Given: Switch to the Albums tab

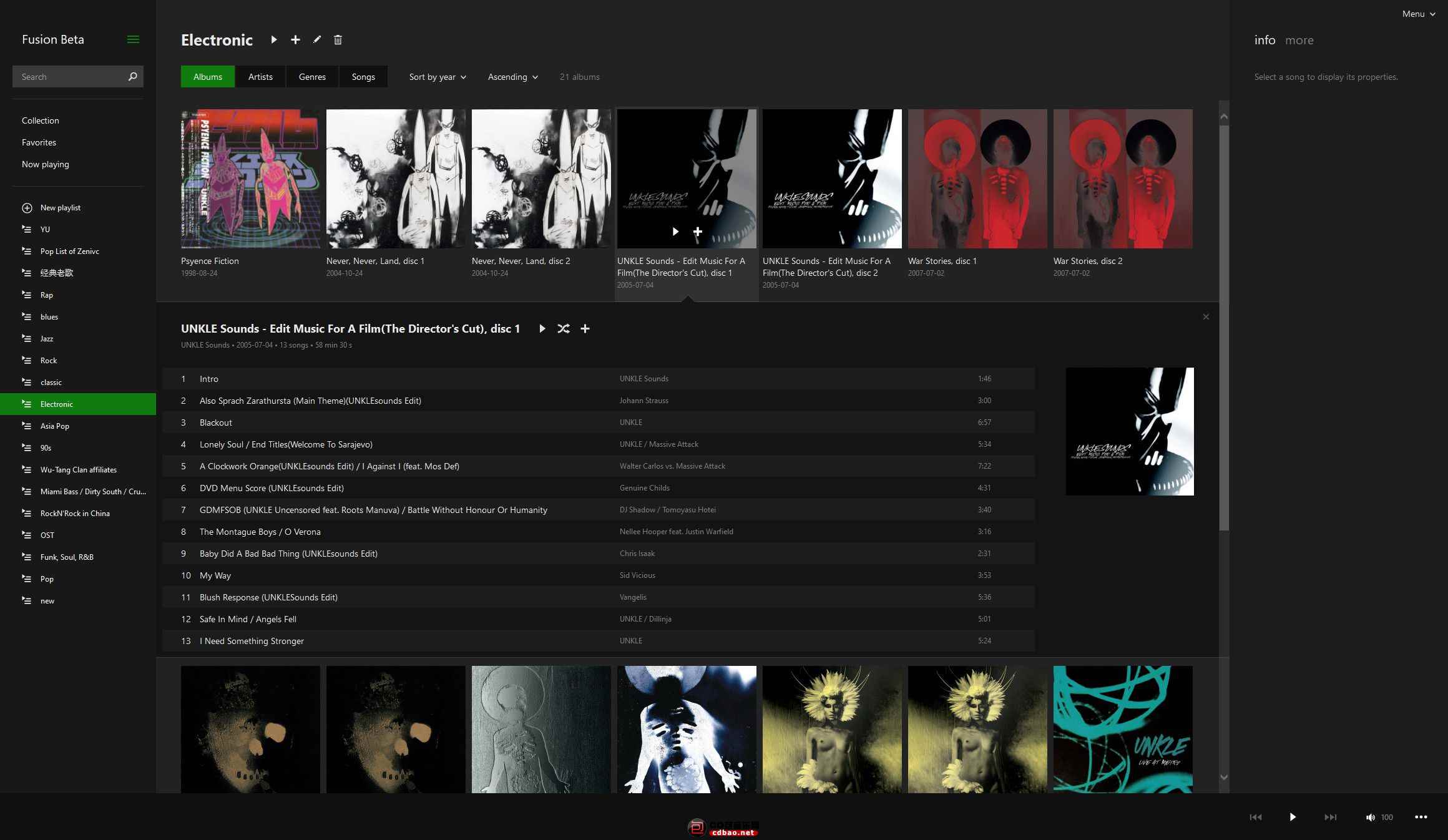Looking at the screenshot, I should [x=208, y=77].
